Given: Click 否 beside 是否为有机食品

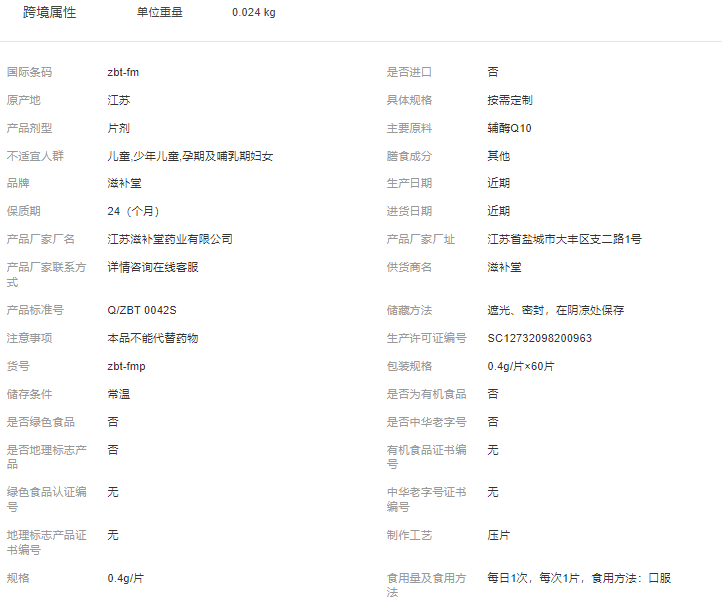Looking at the screenshot, I should pyautogui.click(x=493, y=394).
